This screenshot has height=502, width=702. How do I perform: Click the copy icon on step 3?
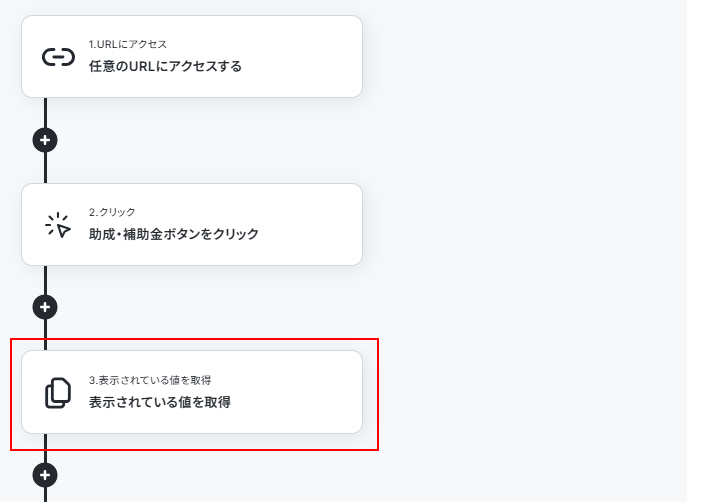click(x=58, y=393)
